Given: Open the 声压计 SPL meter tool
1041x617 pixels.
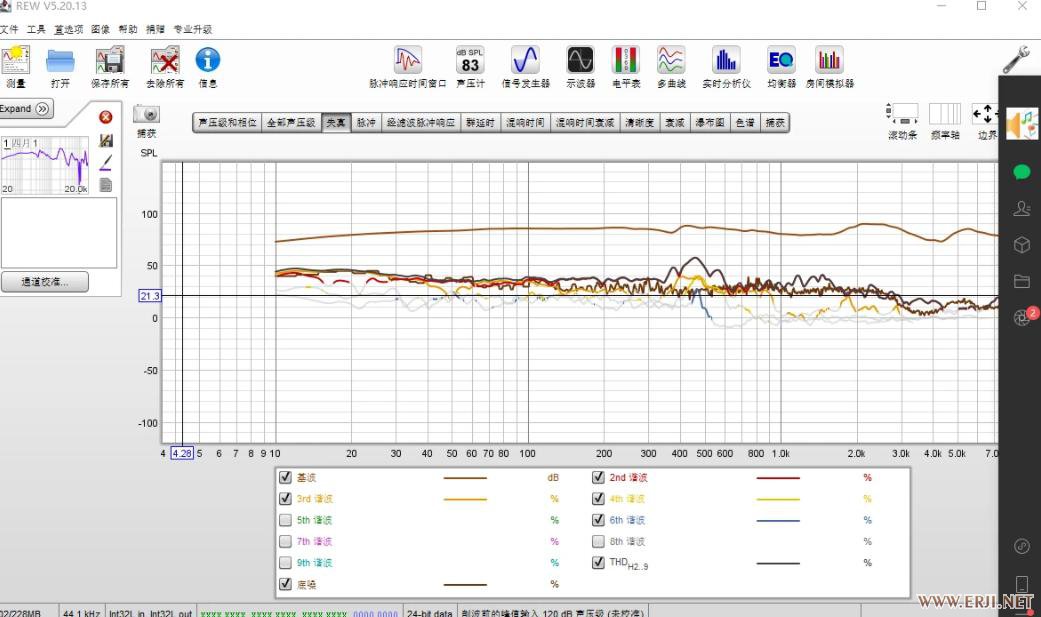Looking at the screenshot, I should pos(470,62).
